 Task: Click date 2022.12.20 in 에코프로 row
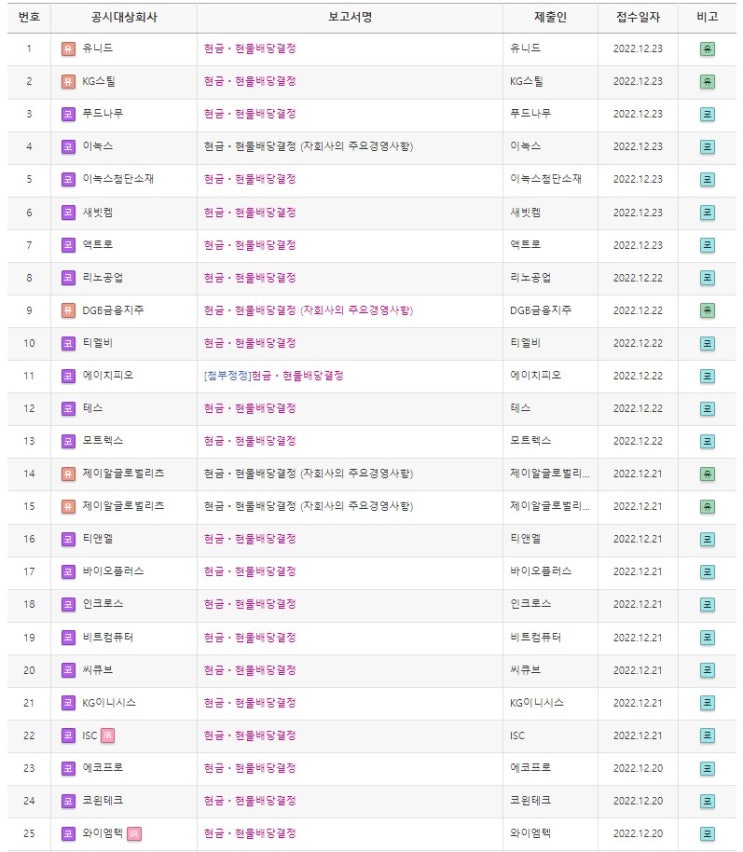click(638, 768)
